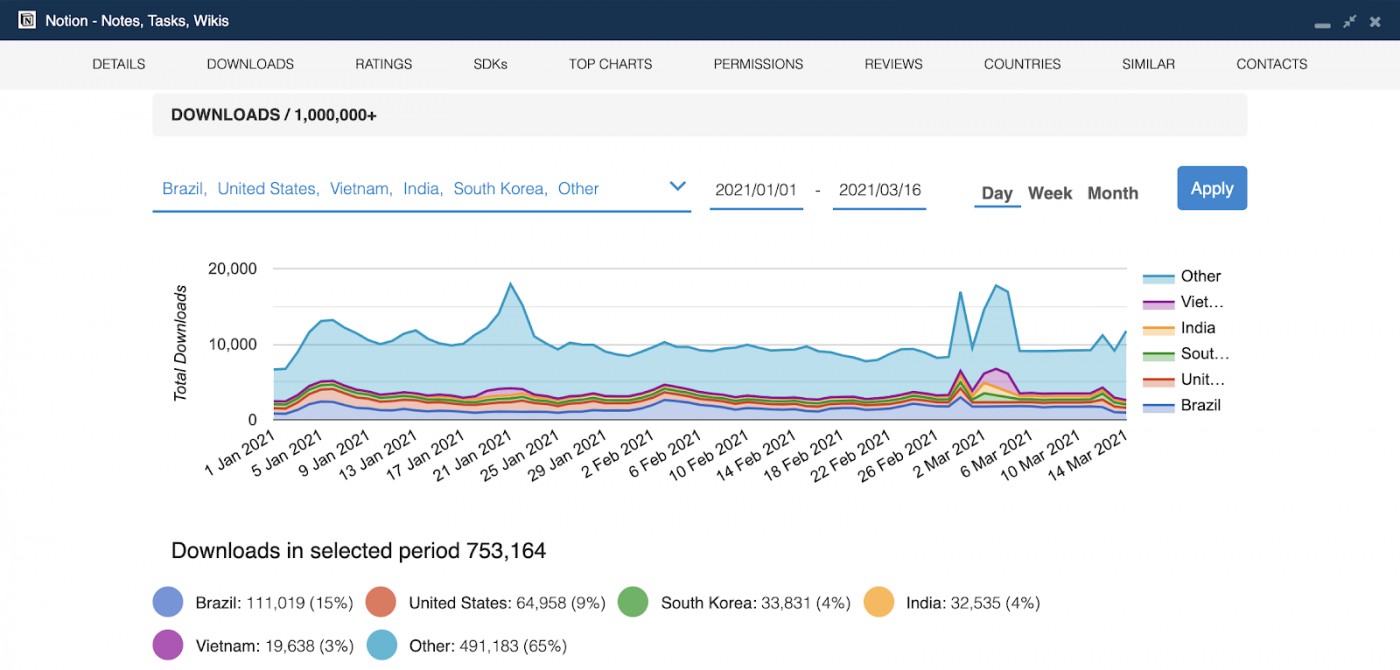The width and height of the screenshot is (1400, 670).
Task: Click the Notion app logo icon
Action: point(28,20)
